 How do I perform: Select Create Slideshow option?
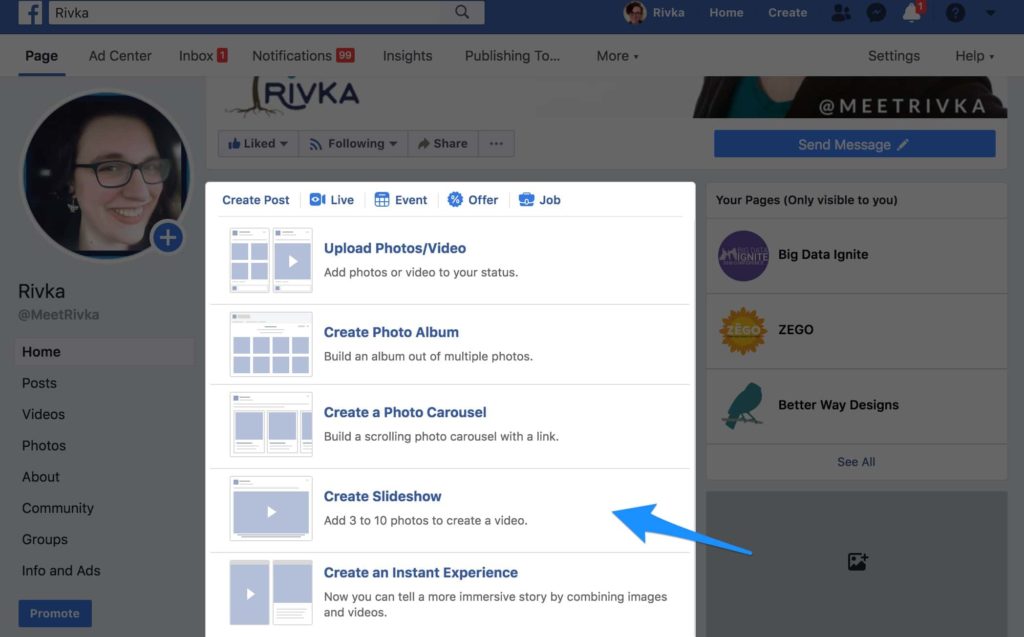382,497
